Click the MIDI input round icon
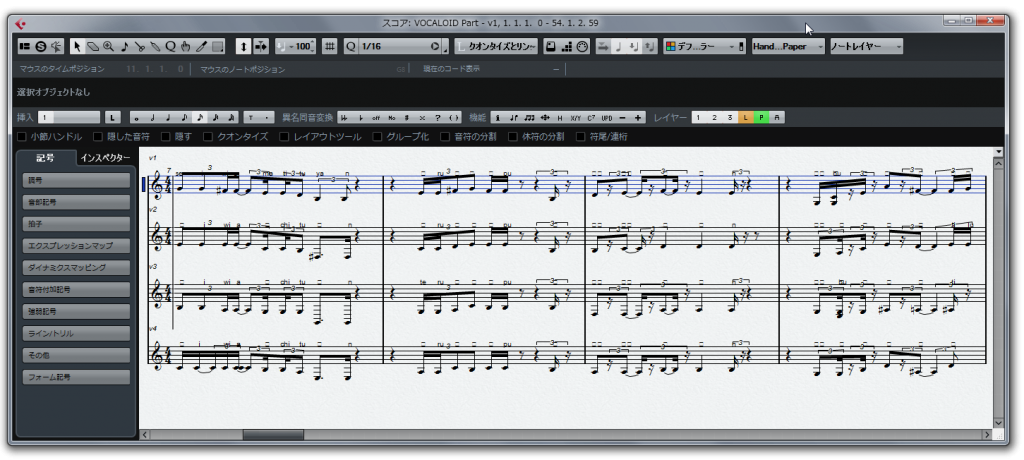 click(x=583, y=46)
